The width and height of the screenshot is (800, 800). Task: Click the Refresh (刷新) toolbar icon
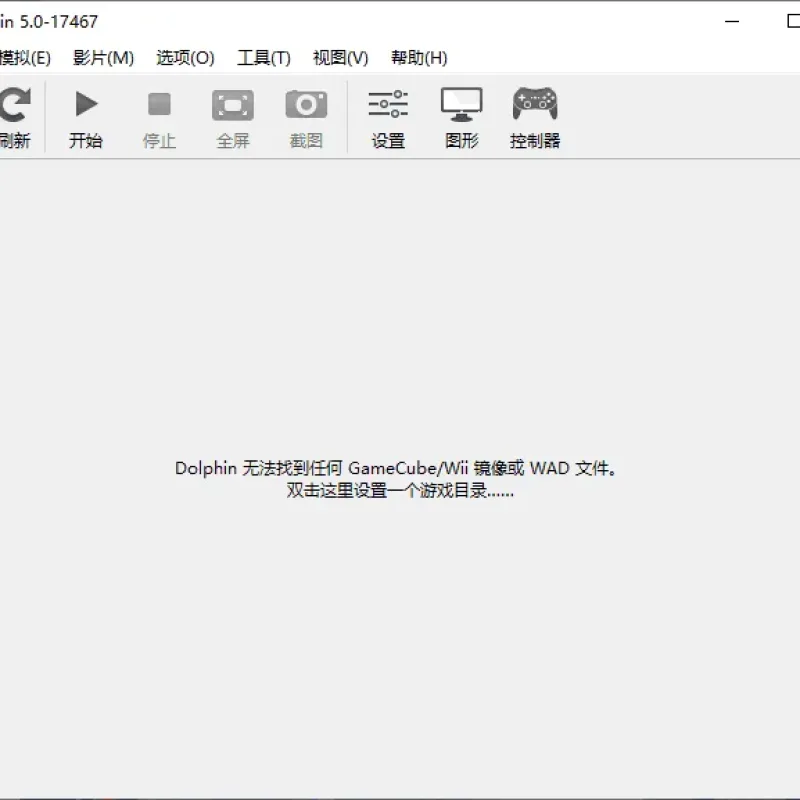coord(15,105)
